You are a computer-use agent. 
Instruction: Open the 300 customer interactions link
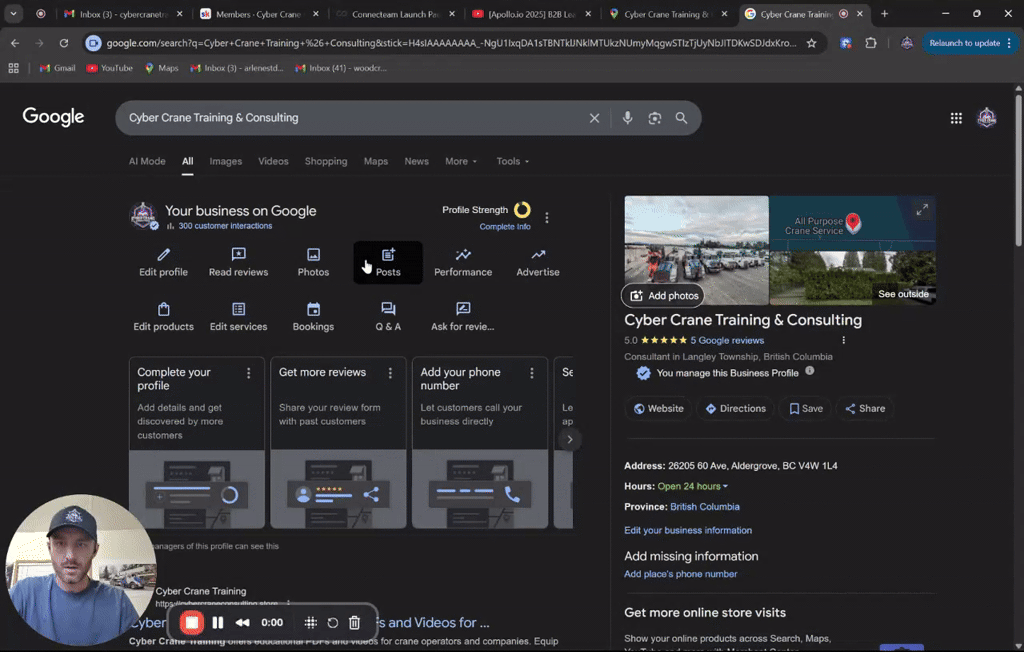[x=225, y=226]
